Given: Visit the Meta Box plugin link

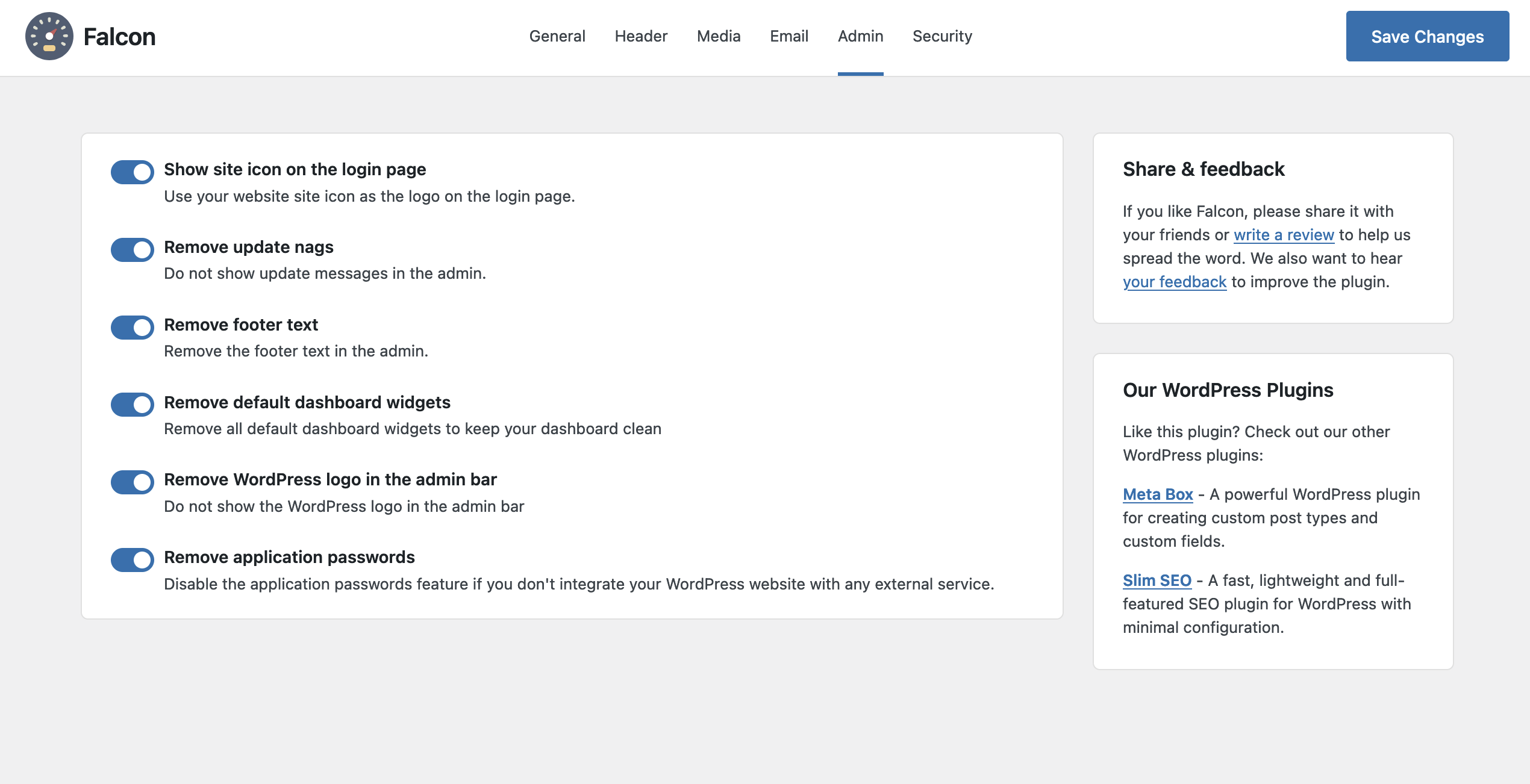Looking at the screenshot, I should point(1158,494).
